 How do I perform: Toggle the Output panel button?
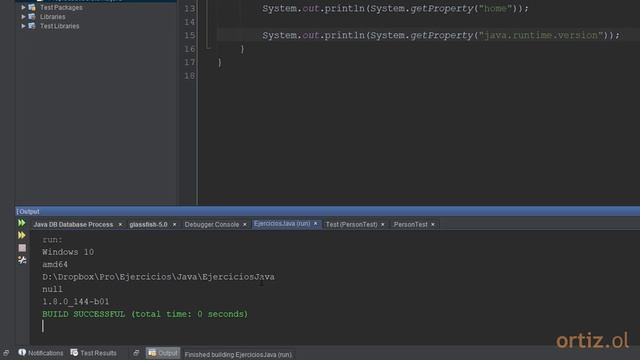pyautogui.click(x=163, y=353)
